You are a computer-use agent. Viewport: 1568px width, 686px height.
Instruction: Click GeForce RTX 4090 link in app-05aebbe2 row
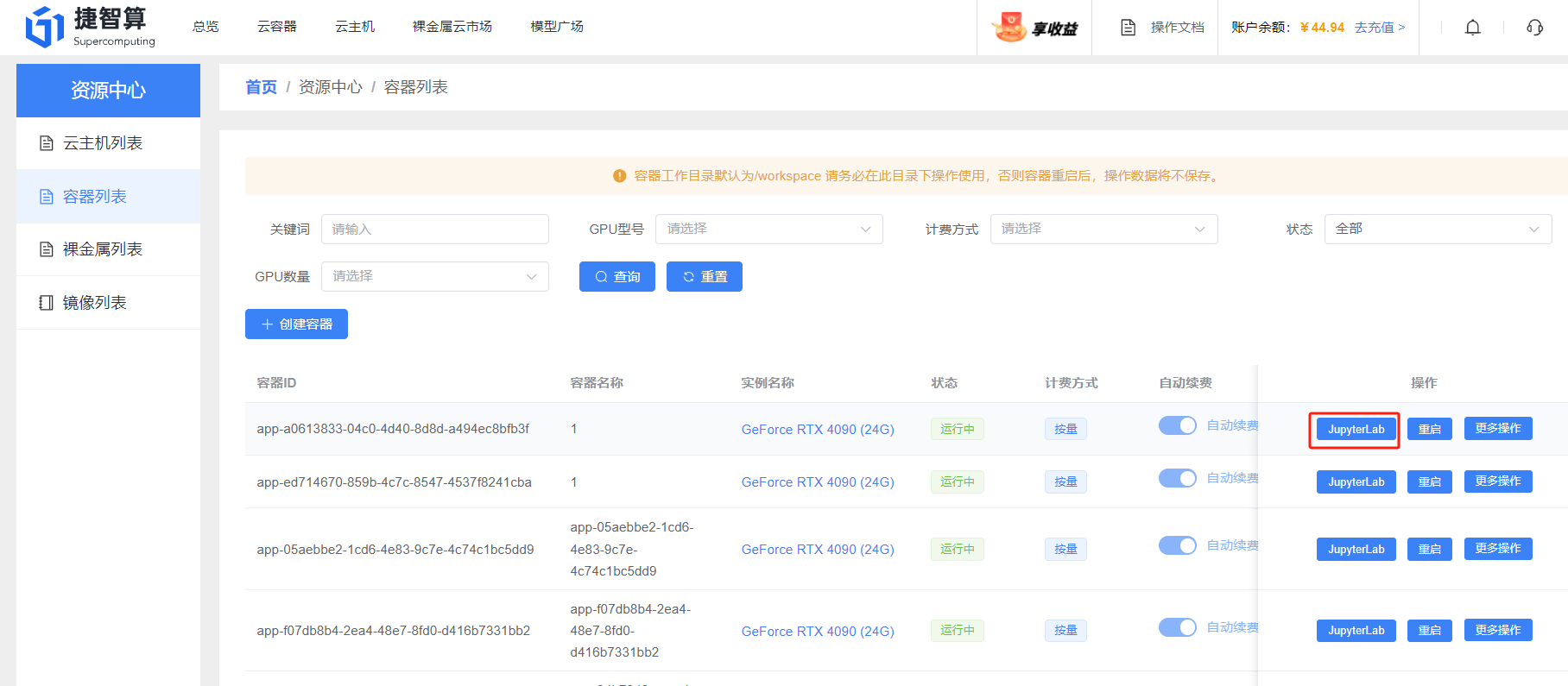pos(818,550)
